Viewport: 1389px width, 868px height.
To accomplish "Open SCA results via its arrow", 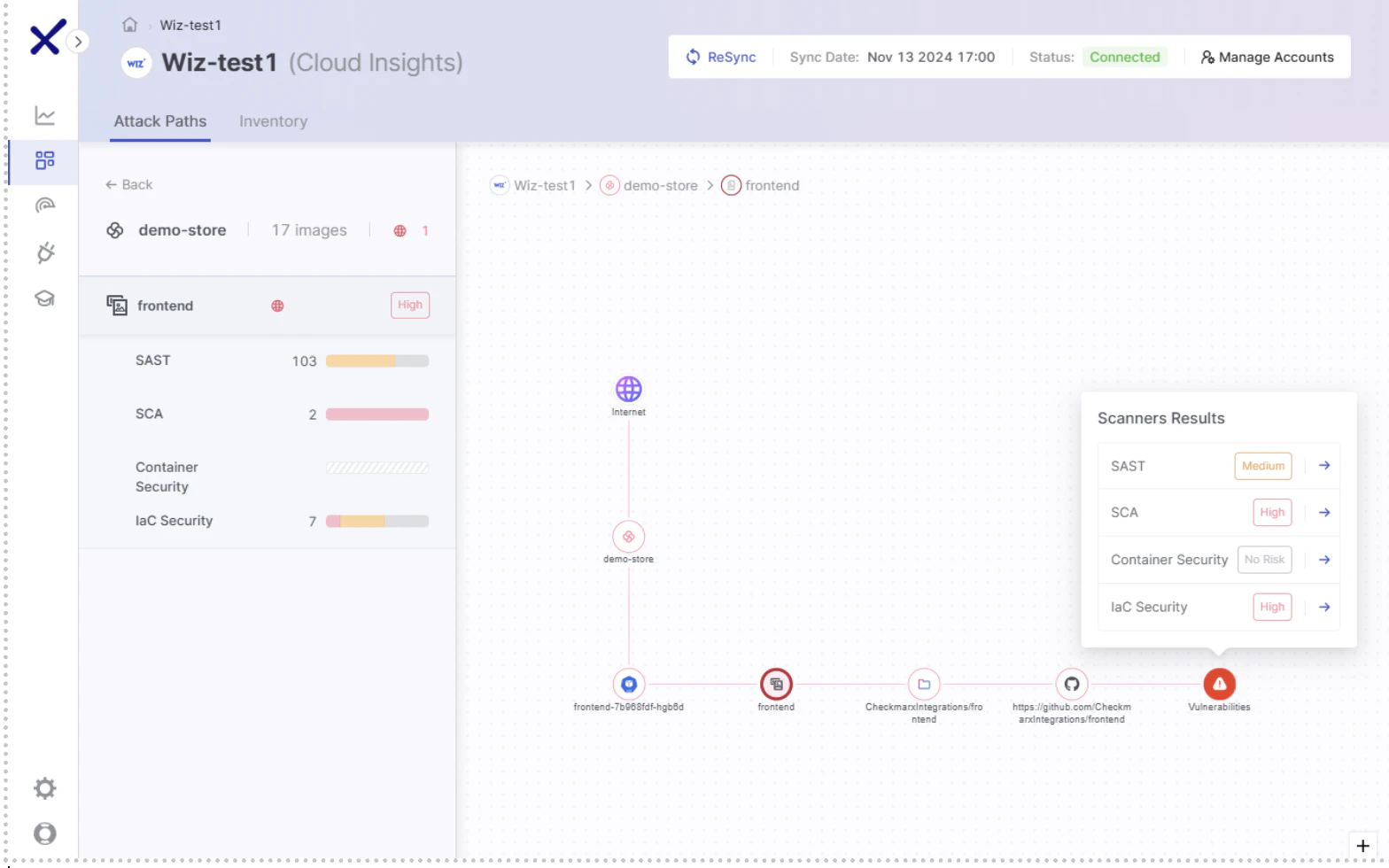I will point(1324,513).
